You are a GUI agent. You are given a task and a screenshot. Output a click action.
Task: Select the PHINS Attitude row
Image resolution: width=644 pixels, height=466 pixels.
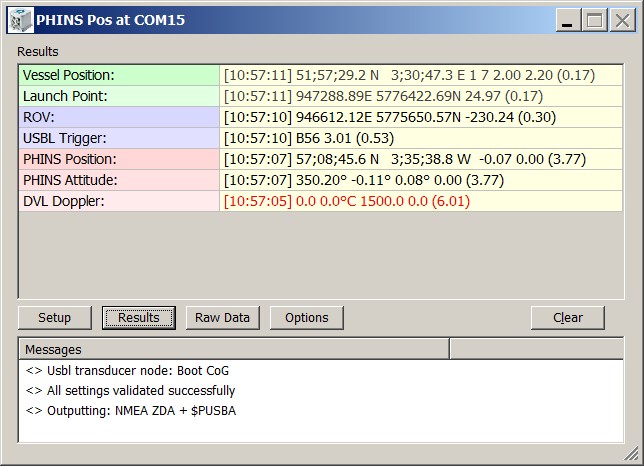coord(119,180)
